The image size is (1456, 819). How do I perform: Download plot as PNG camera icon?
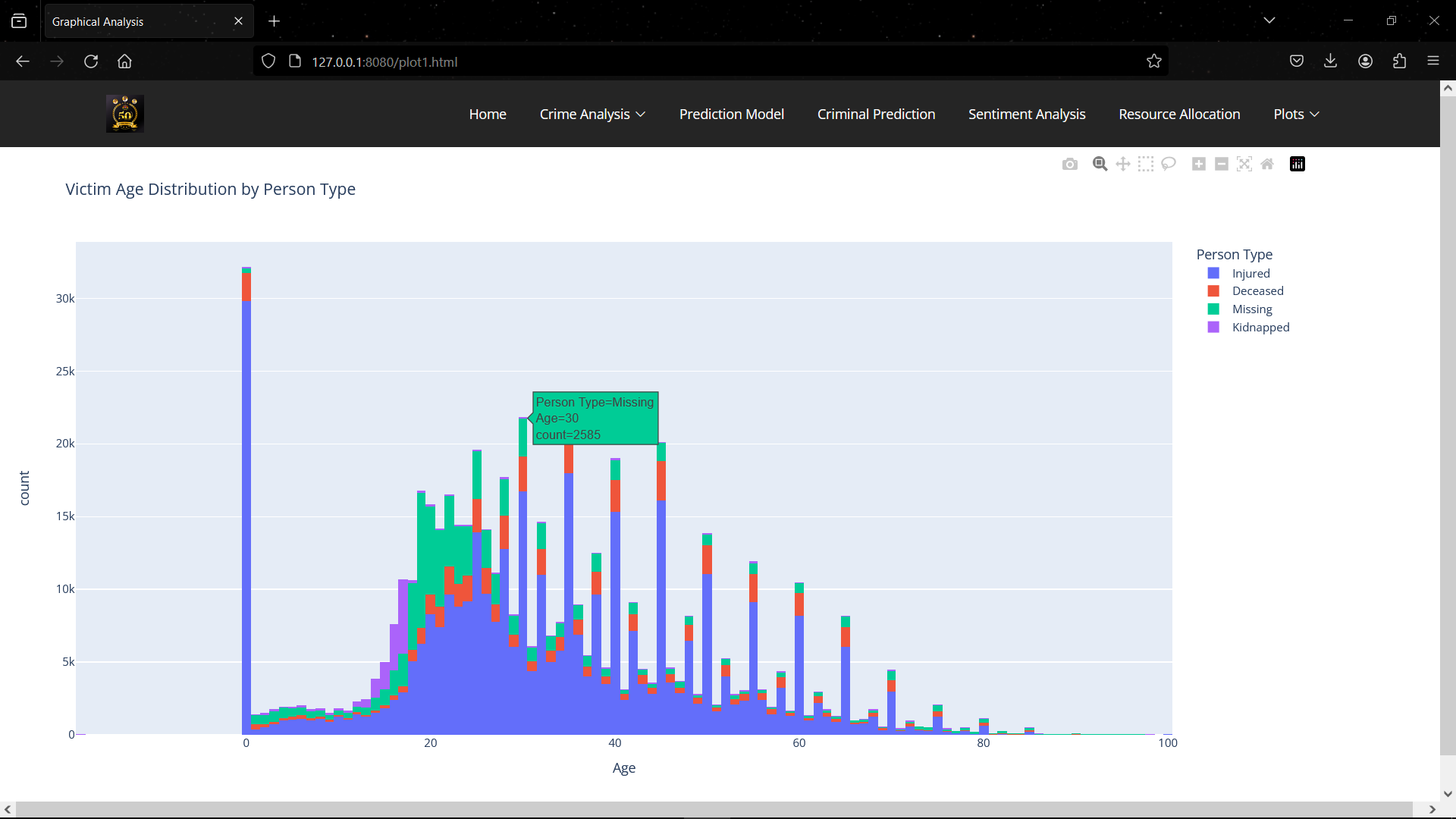tap(1069, 164)
